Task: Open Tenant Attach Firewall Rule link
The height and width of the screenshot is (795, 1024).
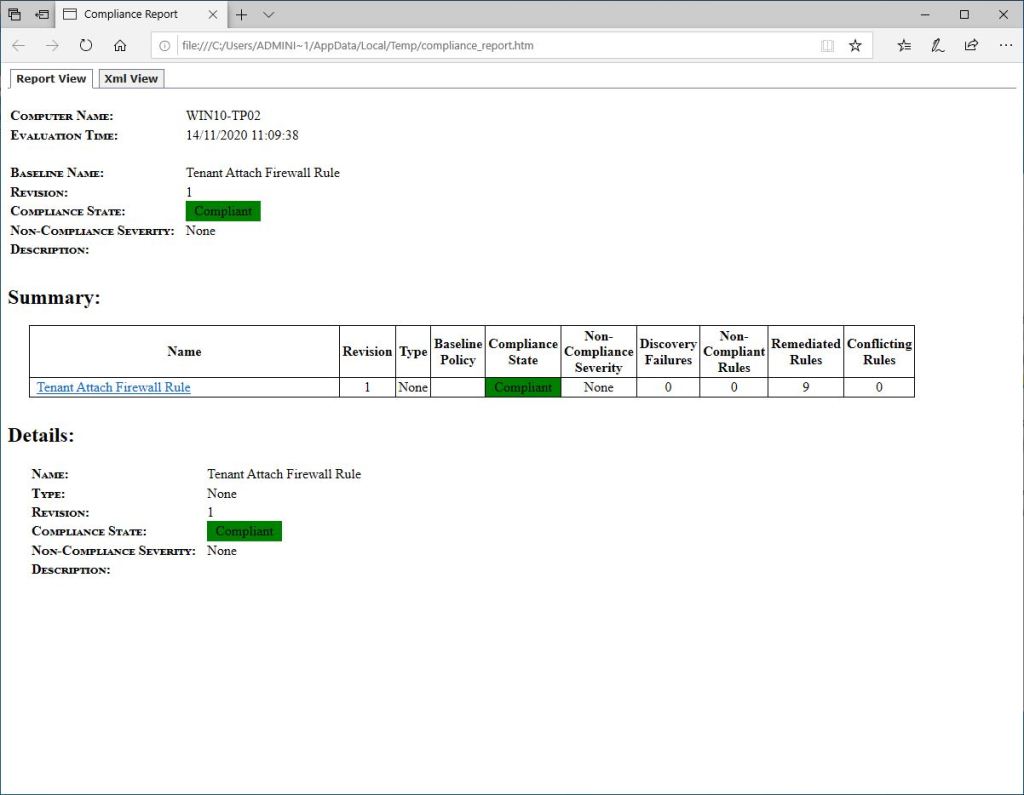Action: [x=113, y=388]
